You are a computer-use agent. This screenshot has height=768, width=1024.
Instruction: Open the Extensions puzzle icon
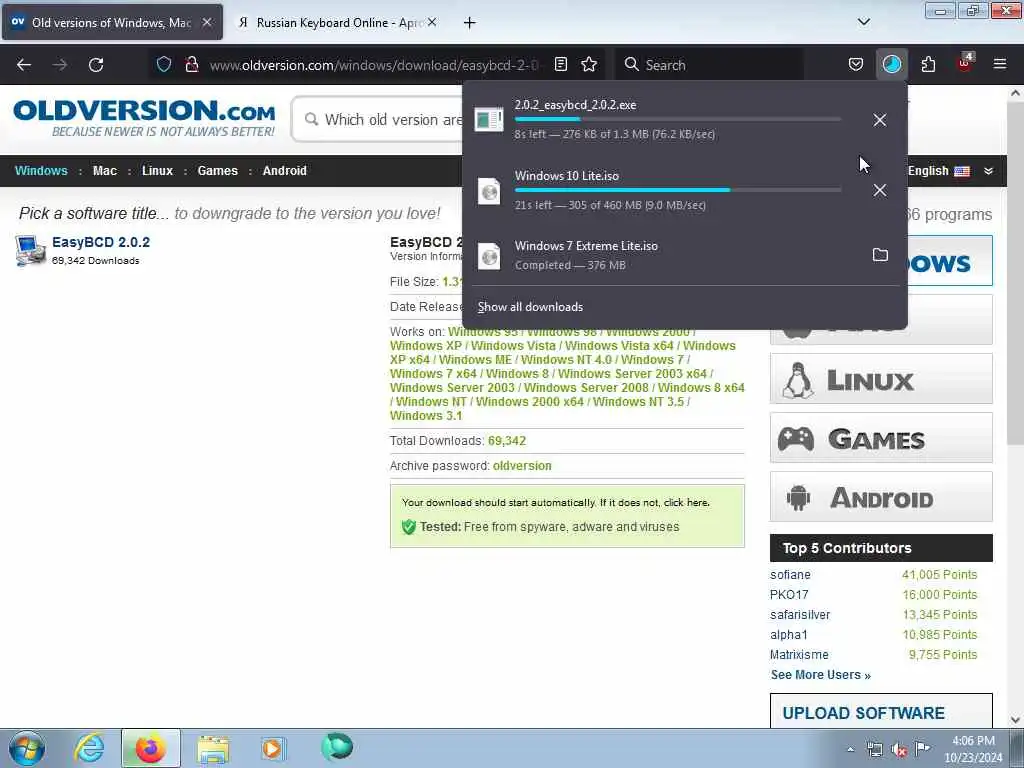click(928, 64)
